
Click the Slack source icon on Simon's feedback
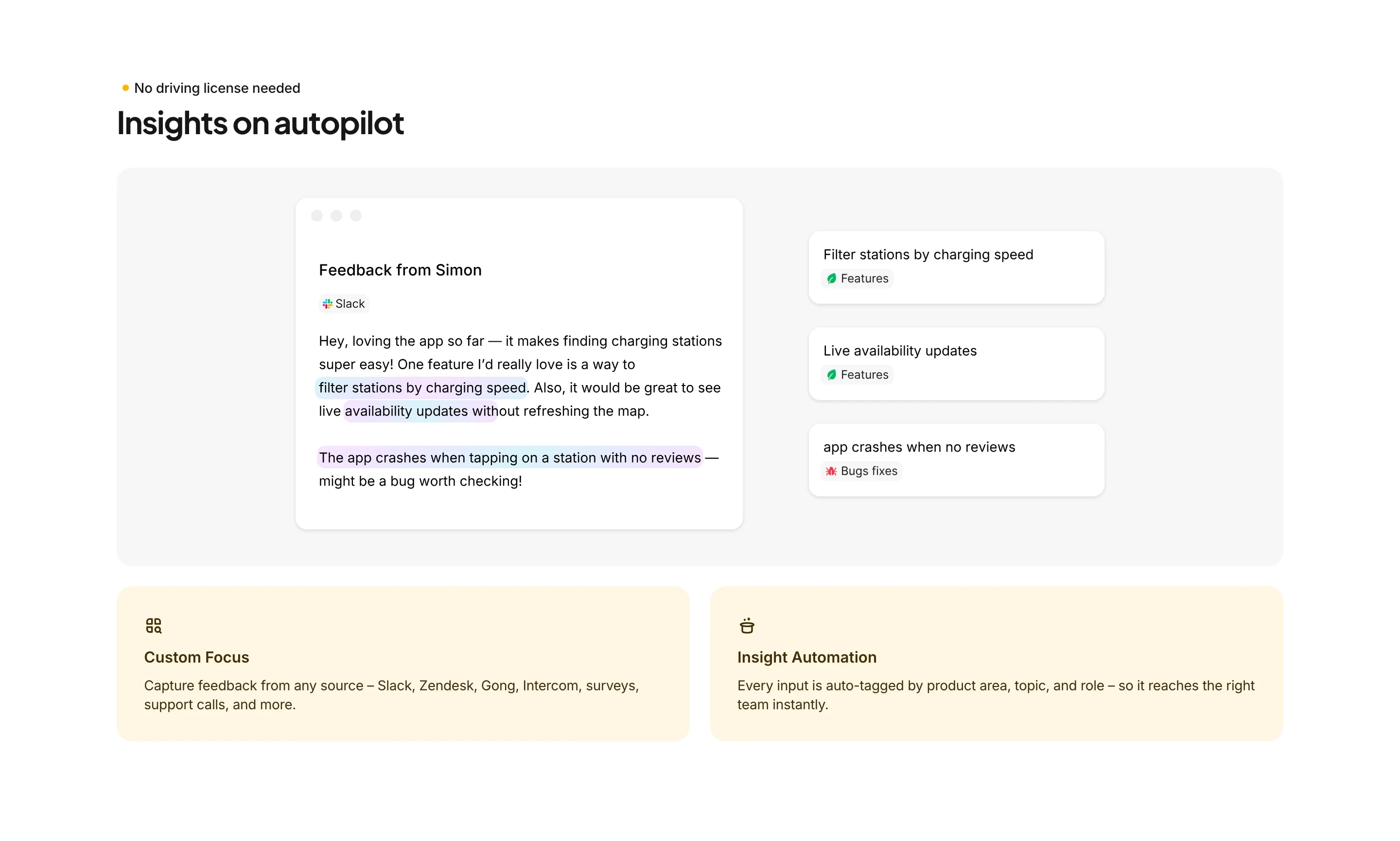coord(328,304)
